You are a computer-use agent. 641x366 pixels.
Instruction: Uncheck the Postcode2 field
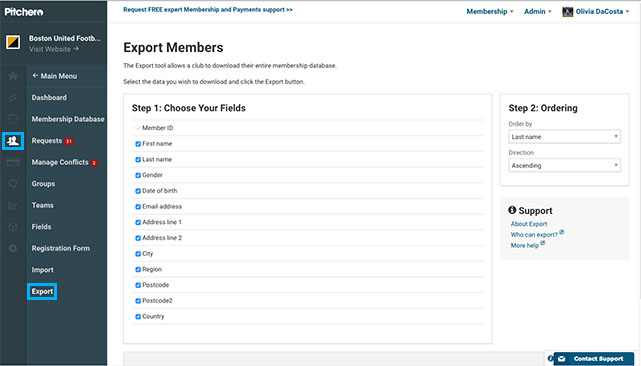[x=138, y=301]
